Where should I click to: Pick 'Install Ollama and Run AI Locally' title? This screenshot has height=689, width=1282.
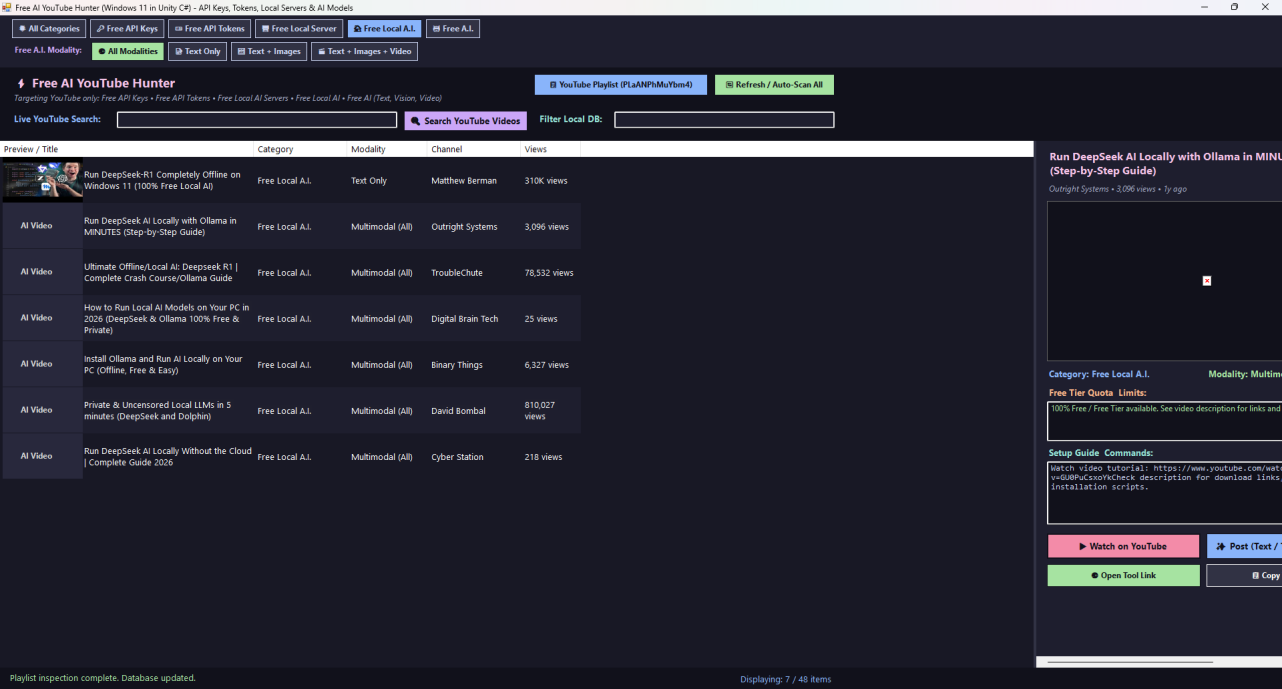tap(163, 364)
